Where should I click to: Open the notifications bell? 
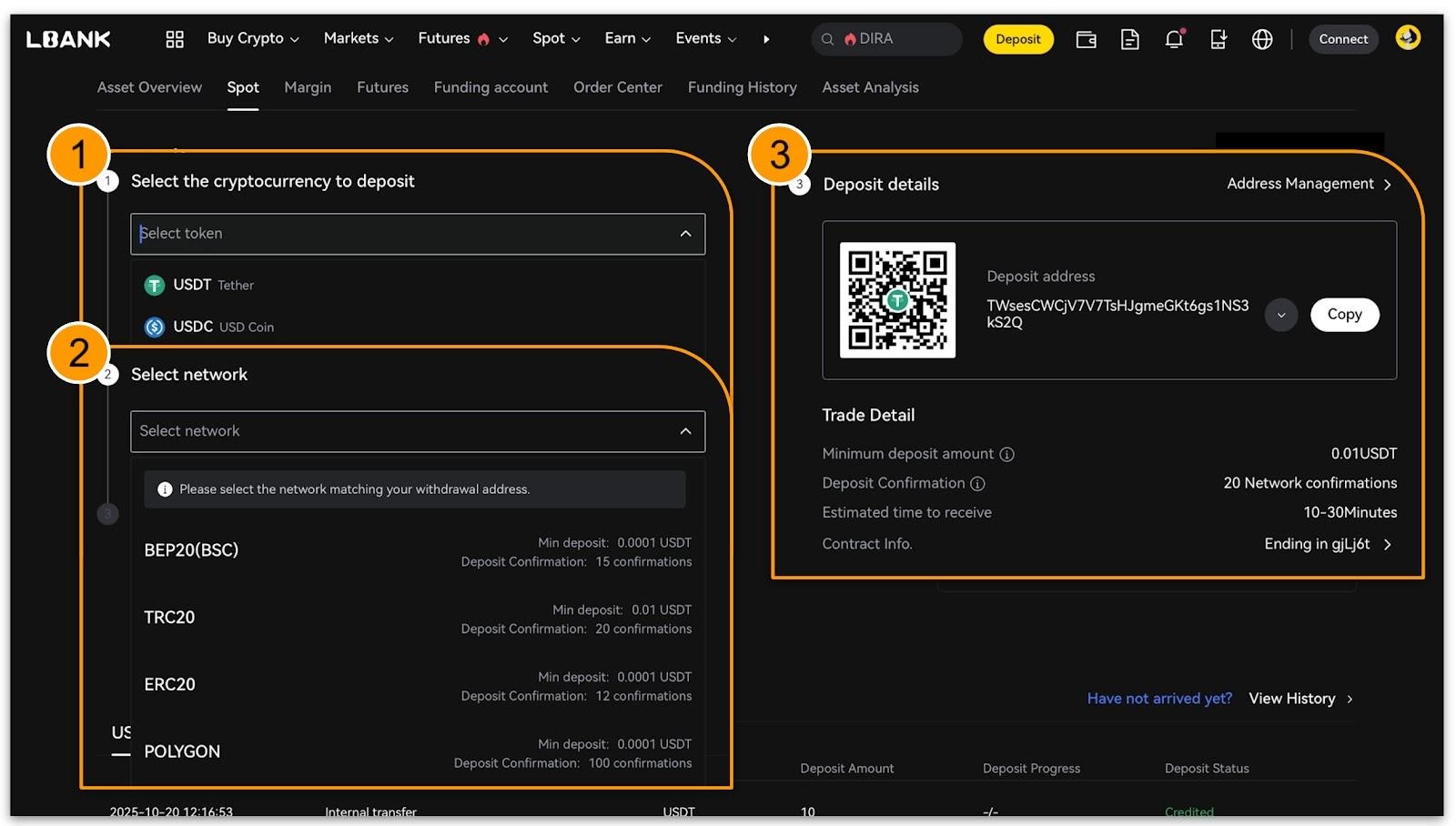pos(1174,39)
